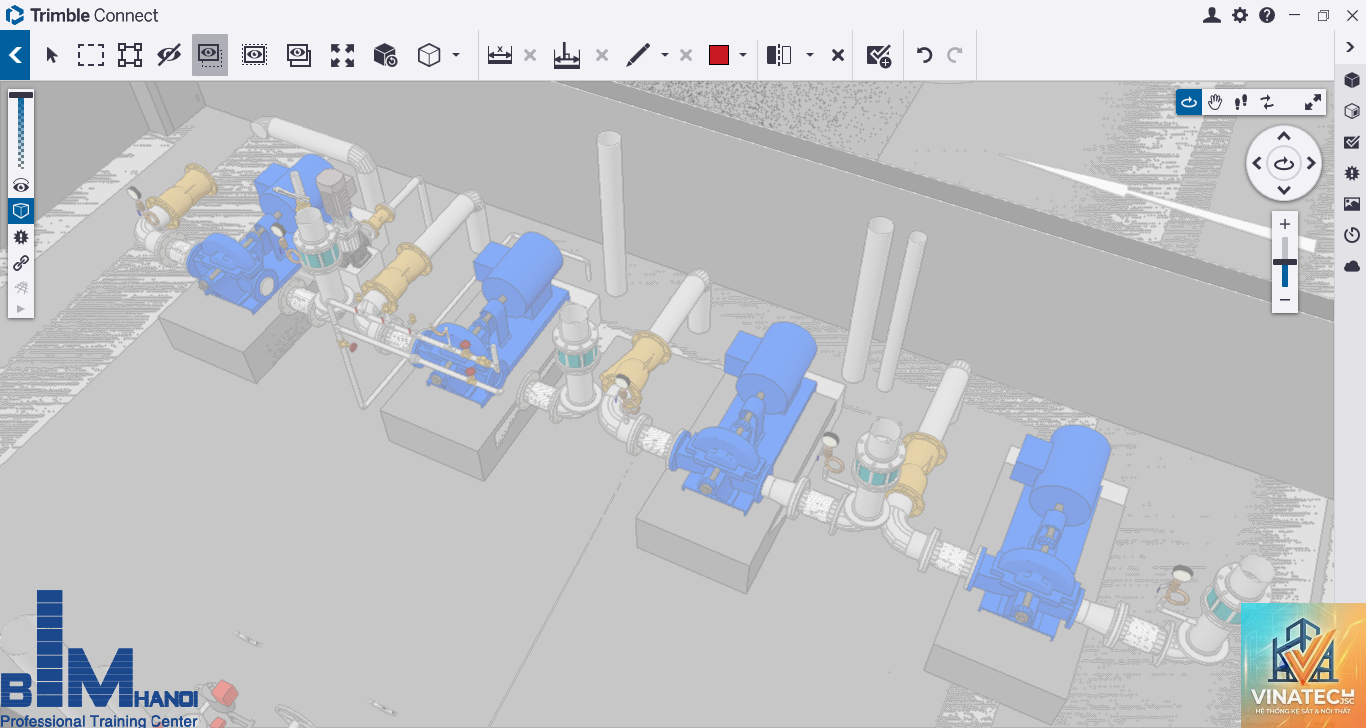The height and width of the screenshot is (728, 1366).
Task: Open ToDo checkmark panel in sidebar
Action: pyautogui.click(x=1352, y=142)
